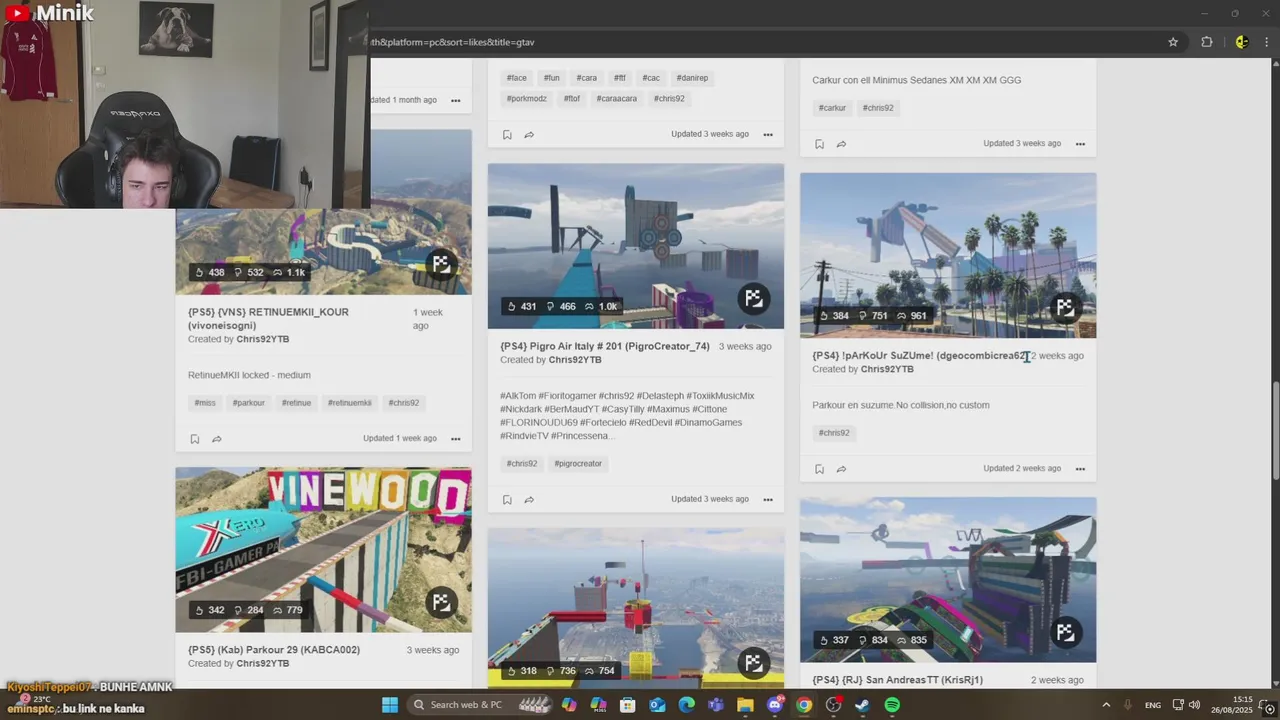Open the {PS5} {VNS} RETINUEMKII_KOUR job title
This screenshot has height=720, width=1280.
pyautogui.click(x=268, y=319)
